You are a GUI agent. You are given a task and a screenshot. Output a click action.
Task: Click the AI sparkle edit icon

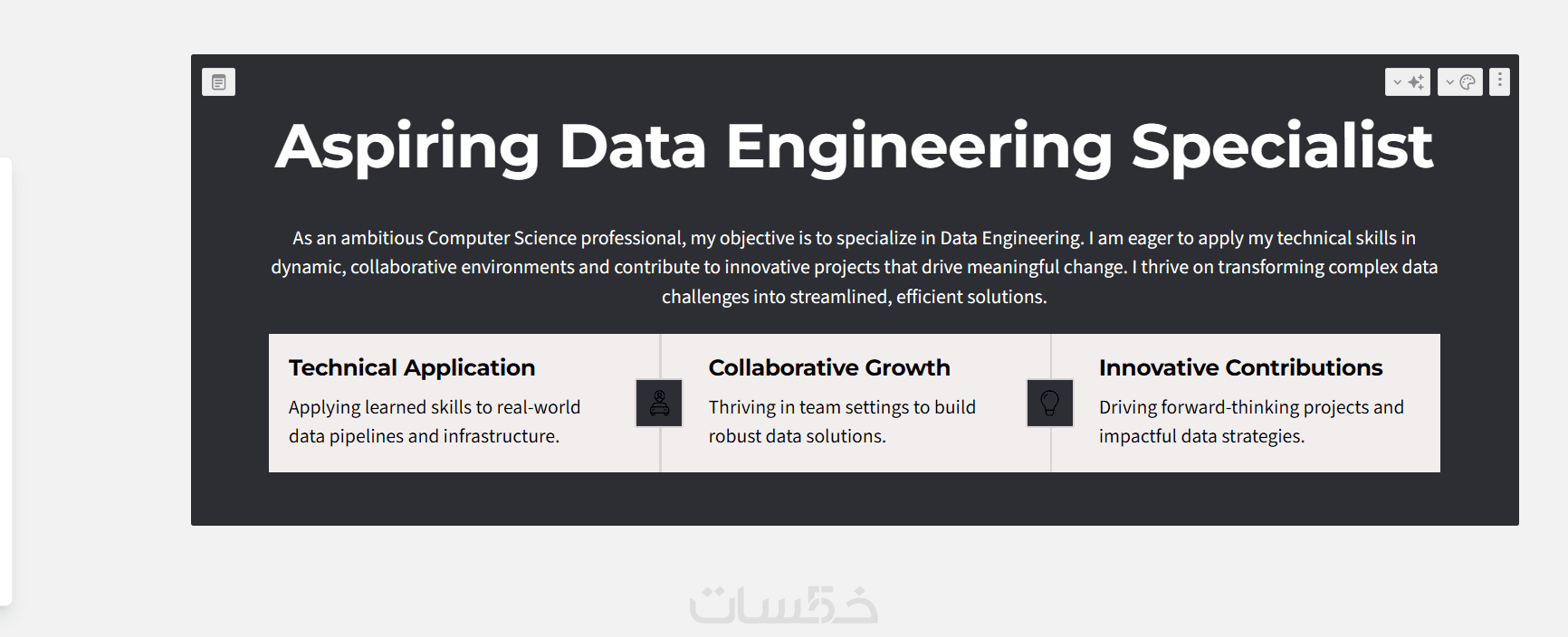click(1417, 82)
